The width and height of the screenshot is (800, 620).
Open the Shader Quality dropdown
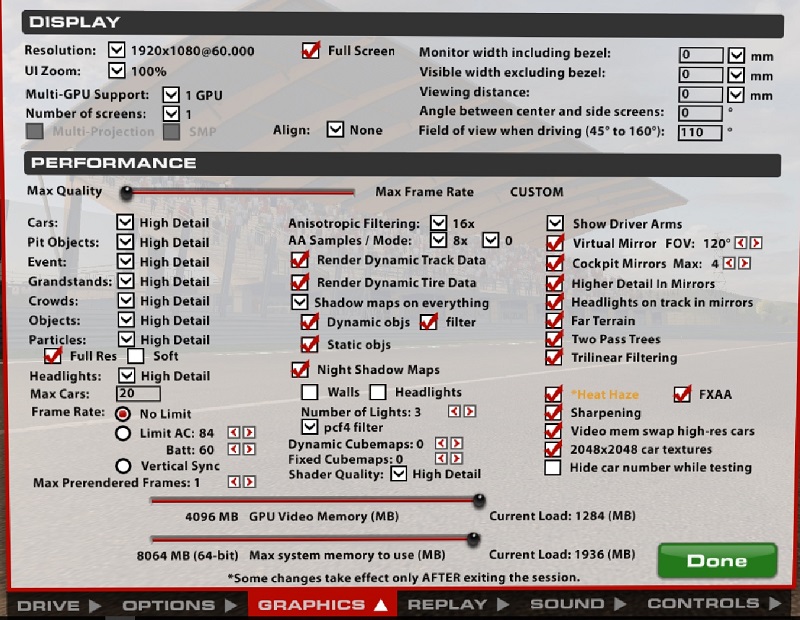point(398,474)
